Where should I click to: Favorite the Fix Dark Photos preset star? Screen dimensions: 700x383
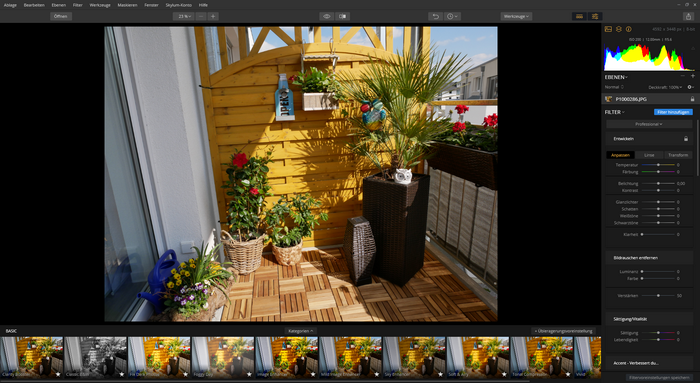click(185, 374)
